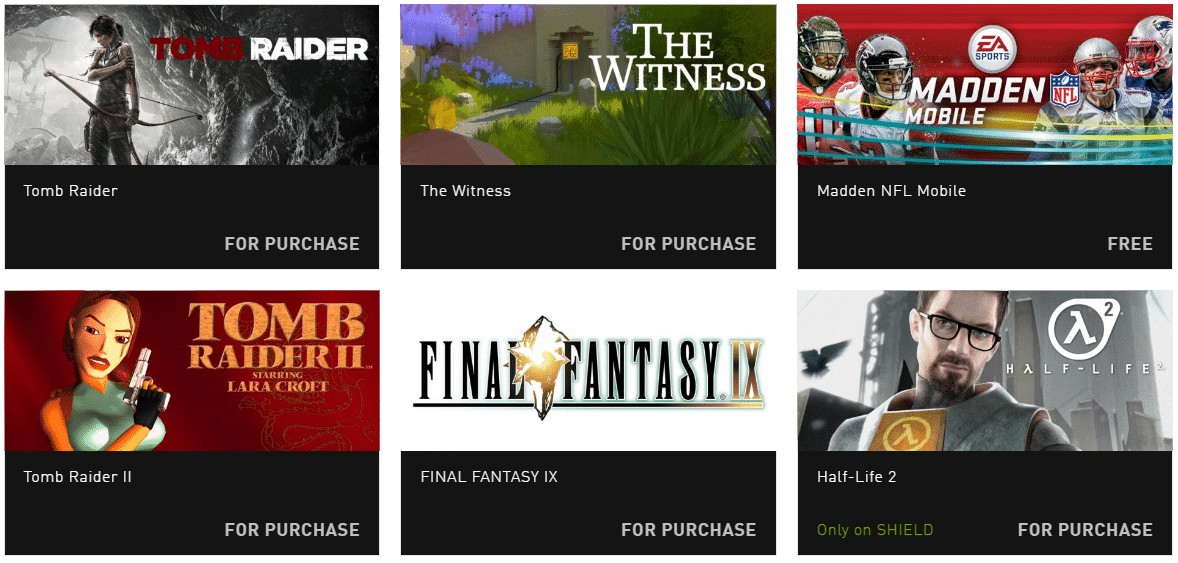Select FOR PURCHASE under FINAL FANTASY IX

pyautogui.click(x=689, y=529)
